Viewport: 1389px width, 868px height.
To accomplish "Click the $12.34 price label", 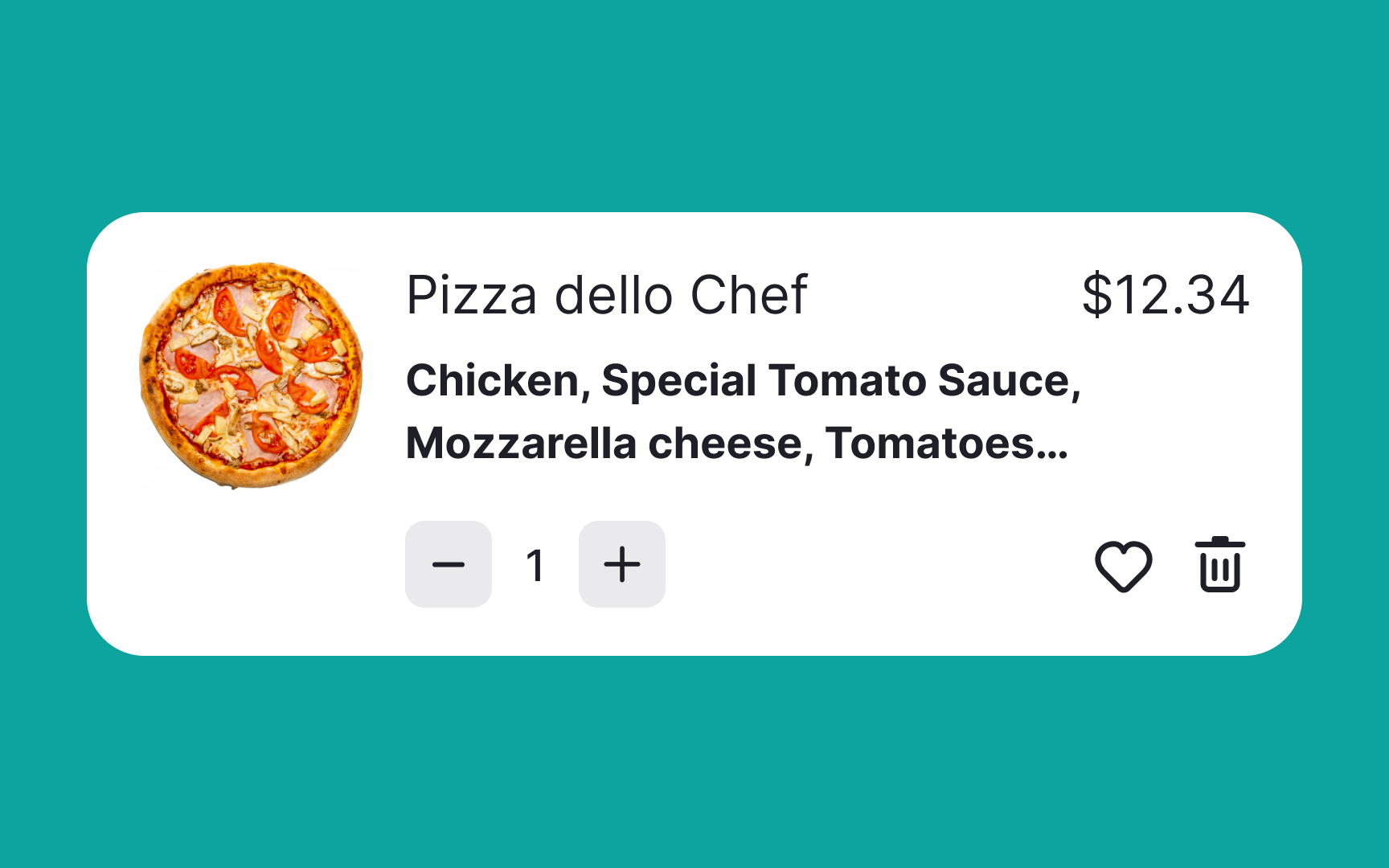I will tap(1166, 295).
